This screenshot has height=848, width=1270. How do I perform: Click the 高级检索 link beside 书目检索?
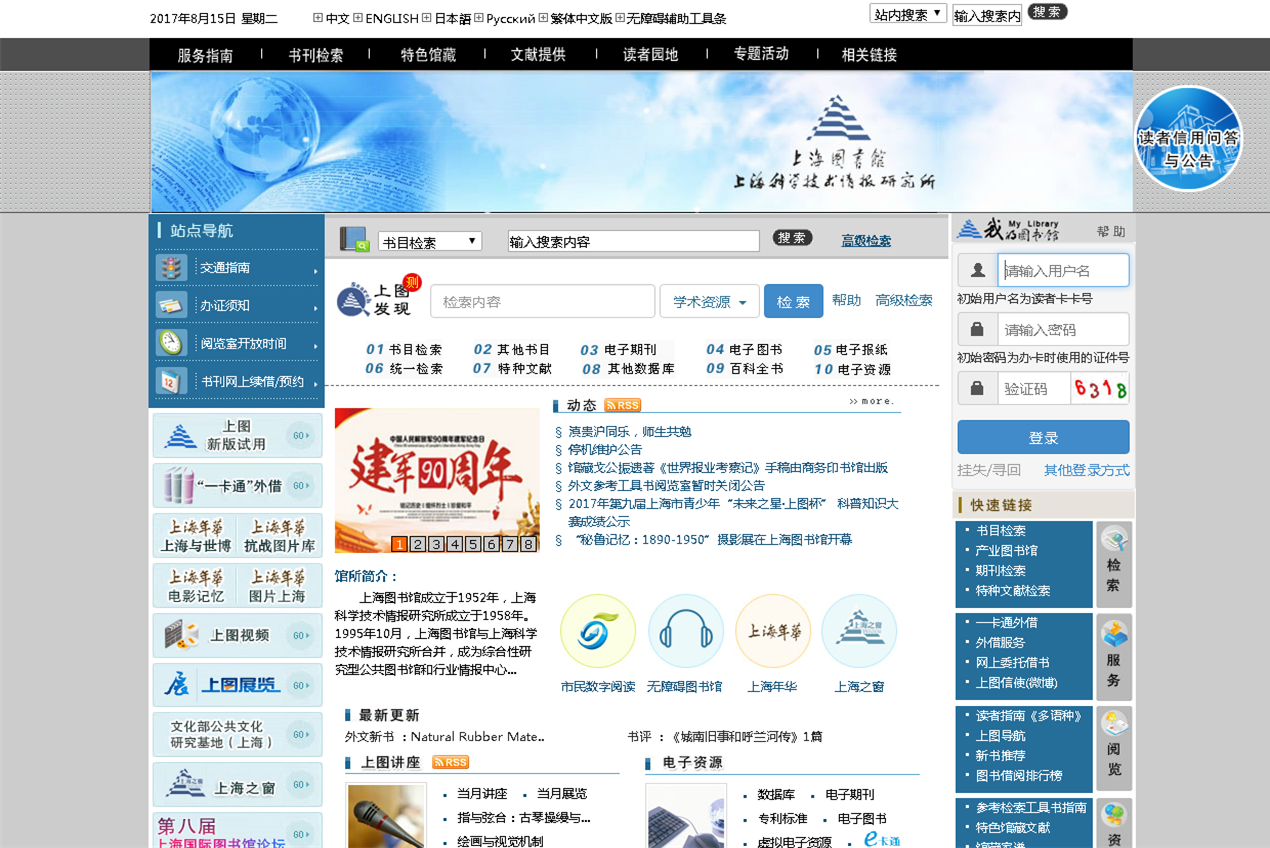(866, 241)
